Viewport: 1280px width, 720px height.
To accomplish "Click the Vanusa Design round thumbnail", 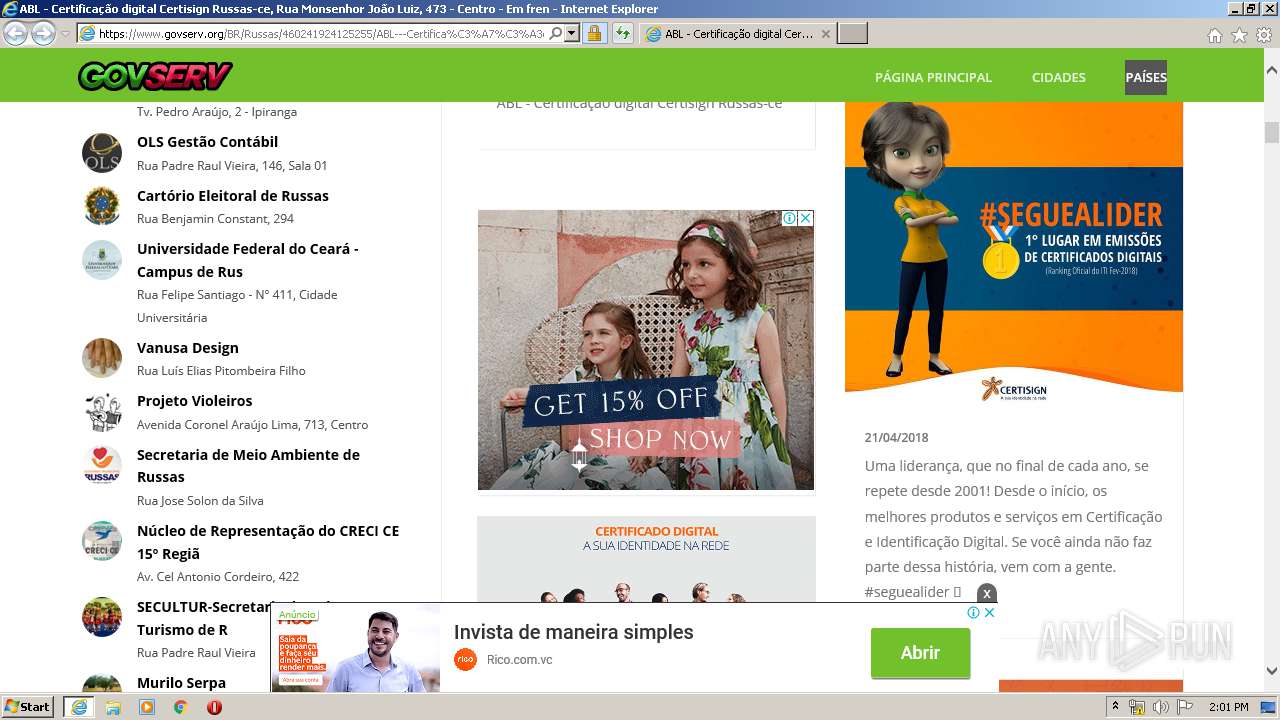I will pyautogui.click(x=102, y=358).
